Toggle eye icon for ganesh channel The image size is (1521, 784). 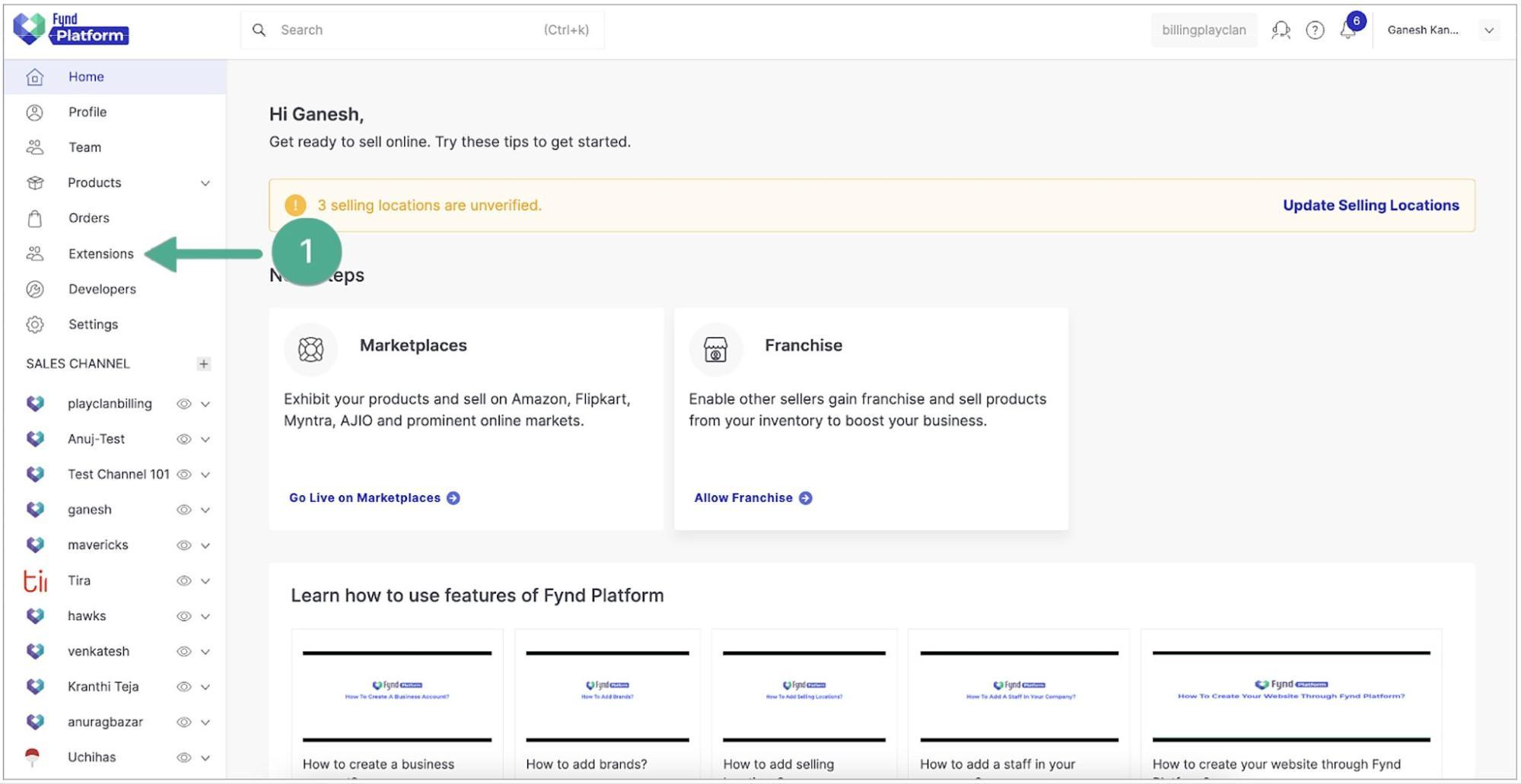click(183, 510)
